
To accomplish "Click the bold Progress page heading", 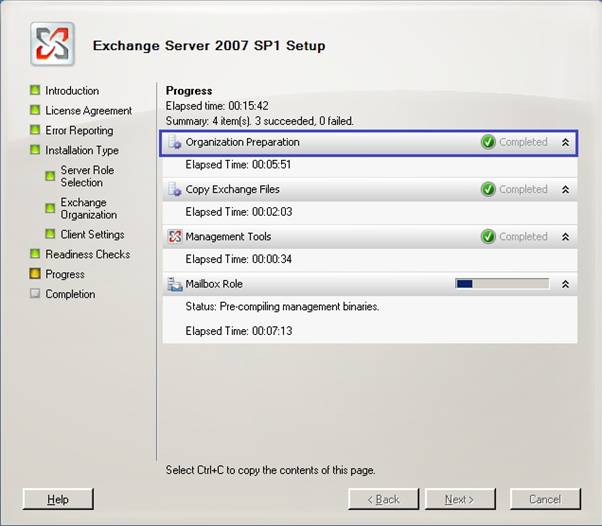I will pos(189,91).
